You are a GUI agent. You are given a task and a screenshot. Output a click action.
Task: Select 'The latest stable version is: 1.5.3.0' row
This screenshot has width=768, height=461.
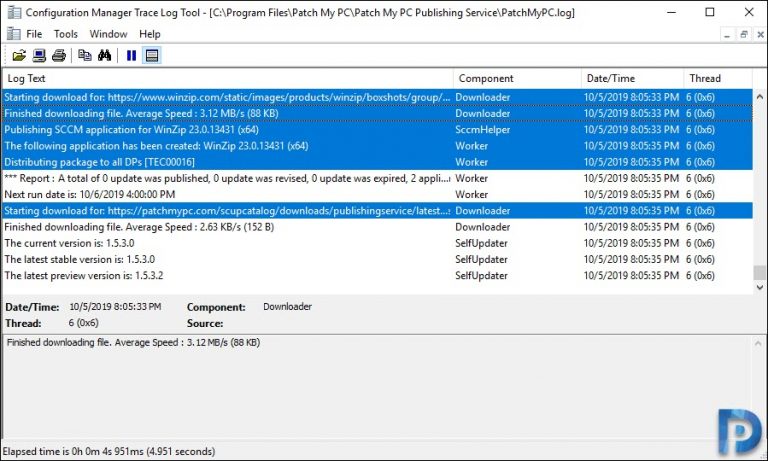click(x=377, y=259)
